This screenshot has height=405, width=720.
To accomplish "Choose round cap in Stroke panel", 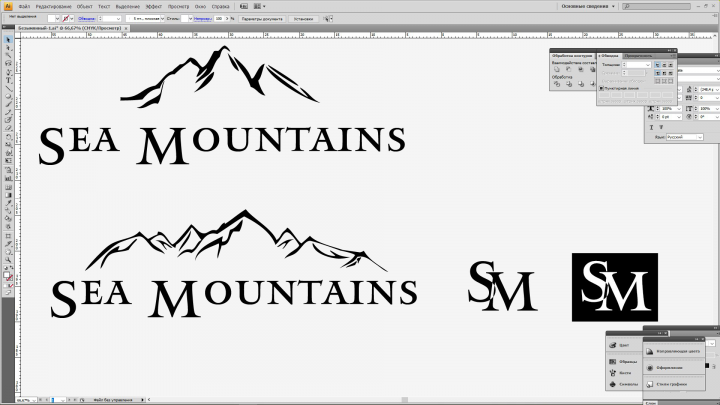I will point(664,65).
